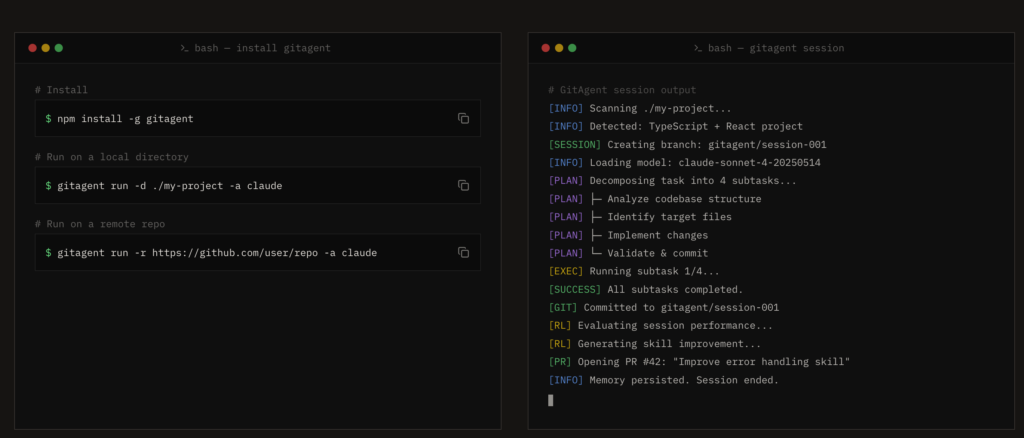
Task: Click the terminal prompt icon in gitagent session title
Action: tap(698, 48)
